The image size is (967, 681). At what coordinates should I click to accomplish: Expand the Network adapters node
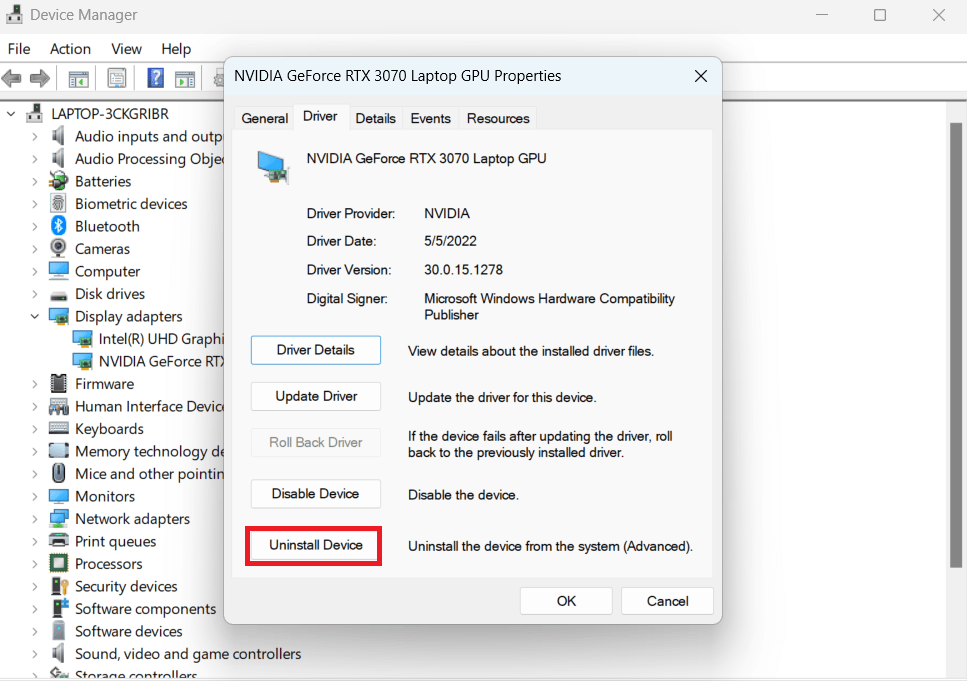35,519
